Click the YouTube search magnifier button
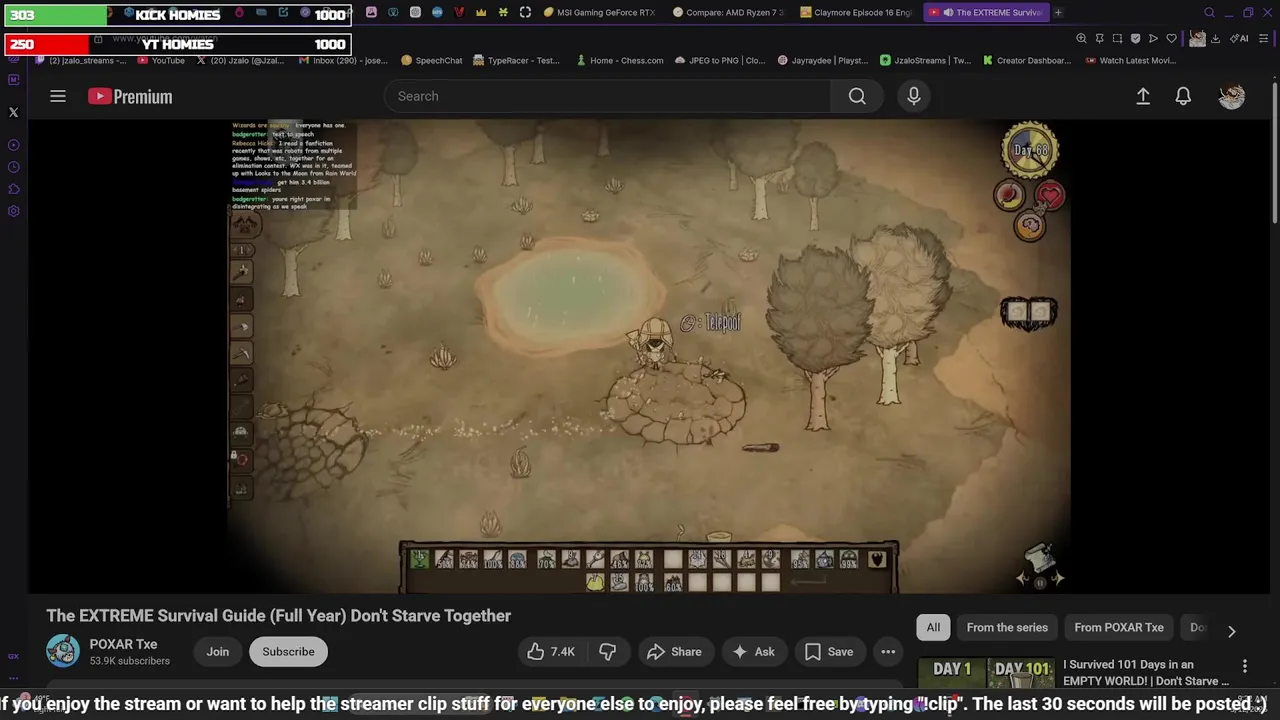1280x720 pixels. [857, 96]
